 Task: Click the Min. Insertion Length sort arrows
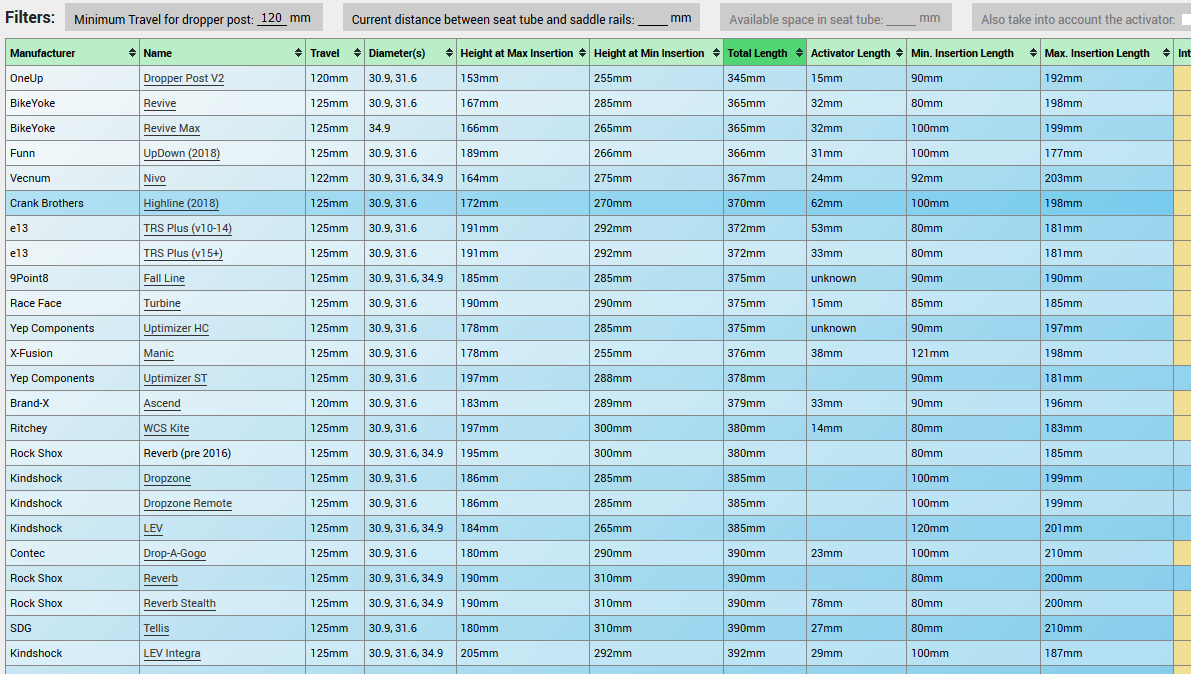coord(1032,53)
